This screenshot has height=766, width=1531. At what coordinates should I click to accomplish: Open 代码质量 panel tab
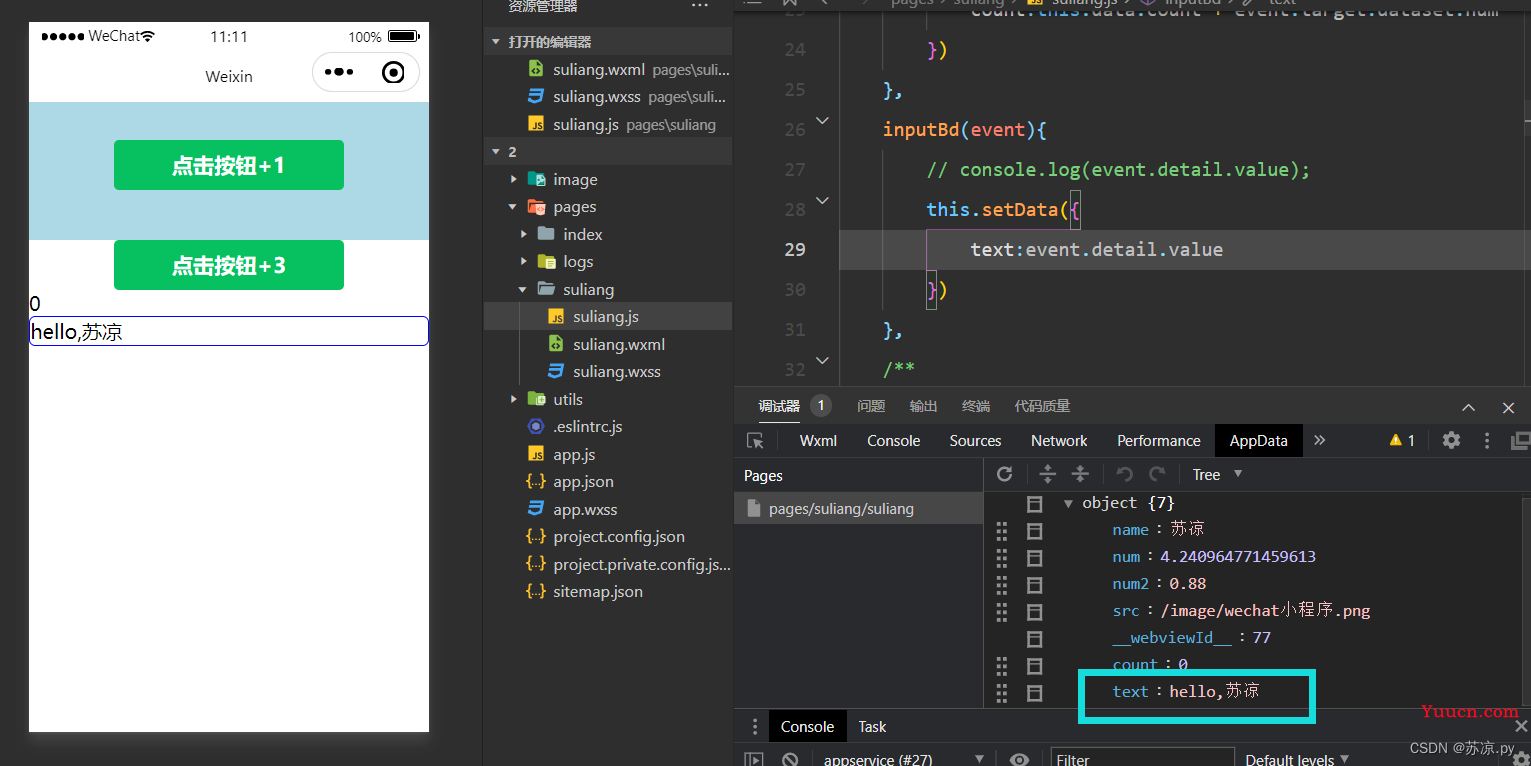pyautogui.click(x=1042, y=406)
